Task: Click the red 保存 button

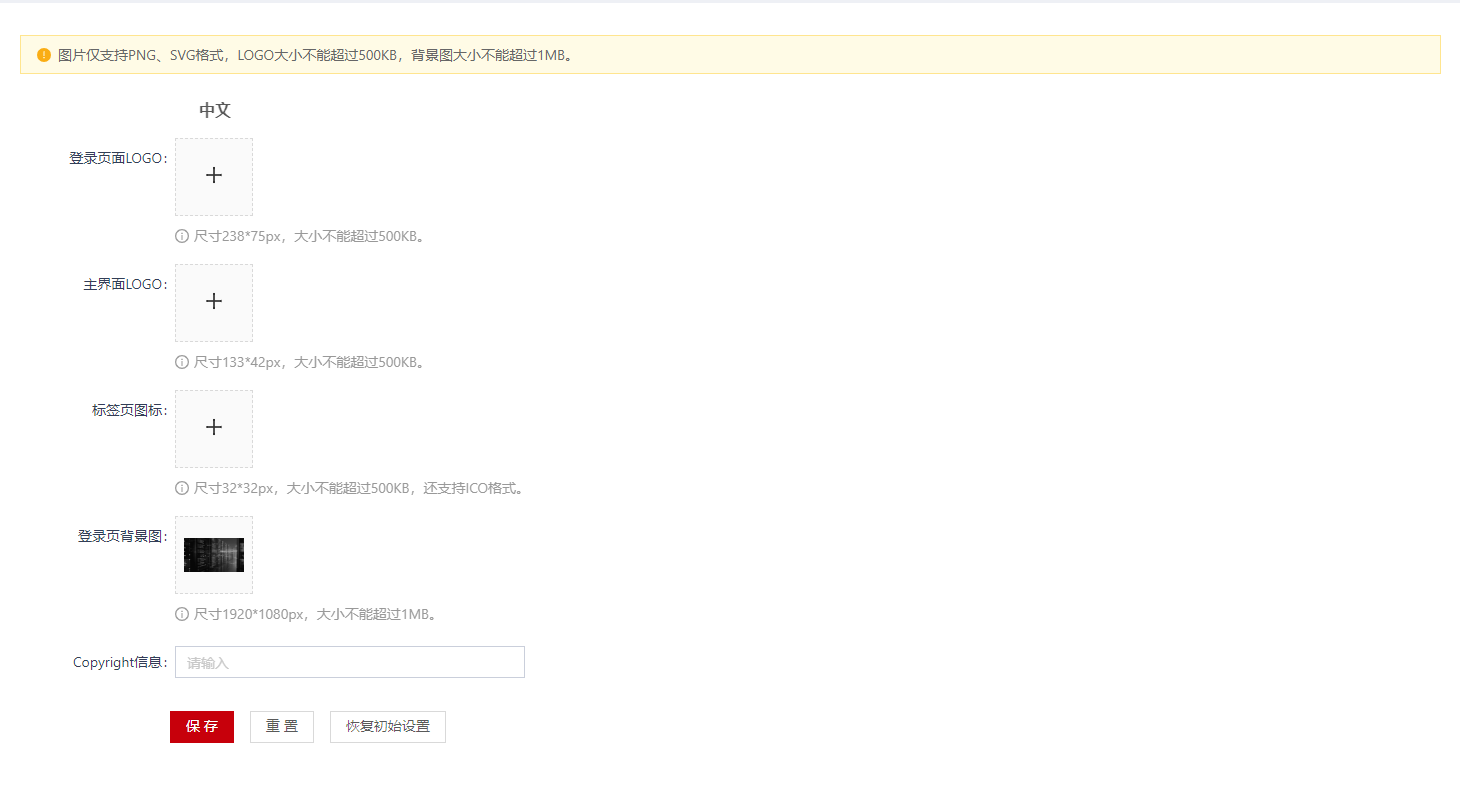Action: pyautogui.click(x=202, y=727)
